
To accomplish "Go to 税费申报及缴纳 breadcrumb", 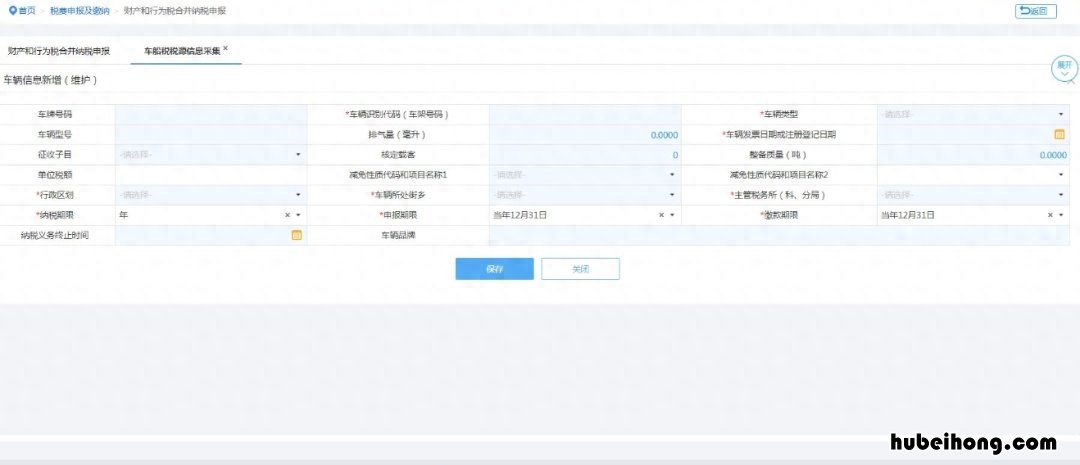I will [x=82, y=11].
